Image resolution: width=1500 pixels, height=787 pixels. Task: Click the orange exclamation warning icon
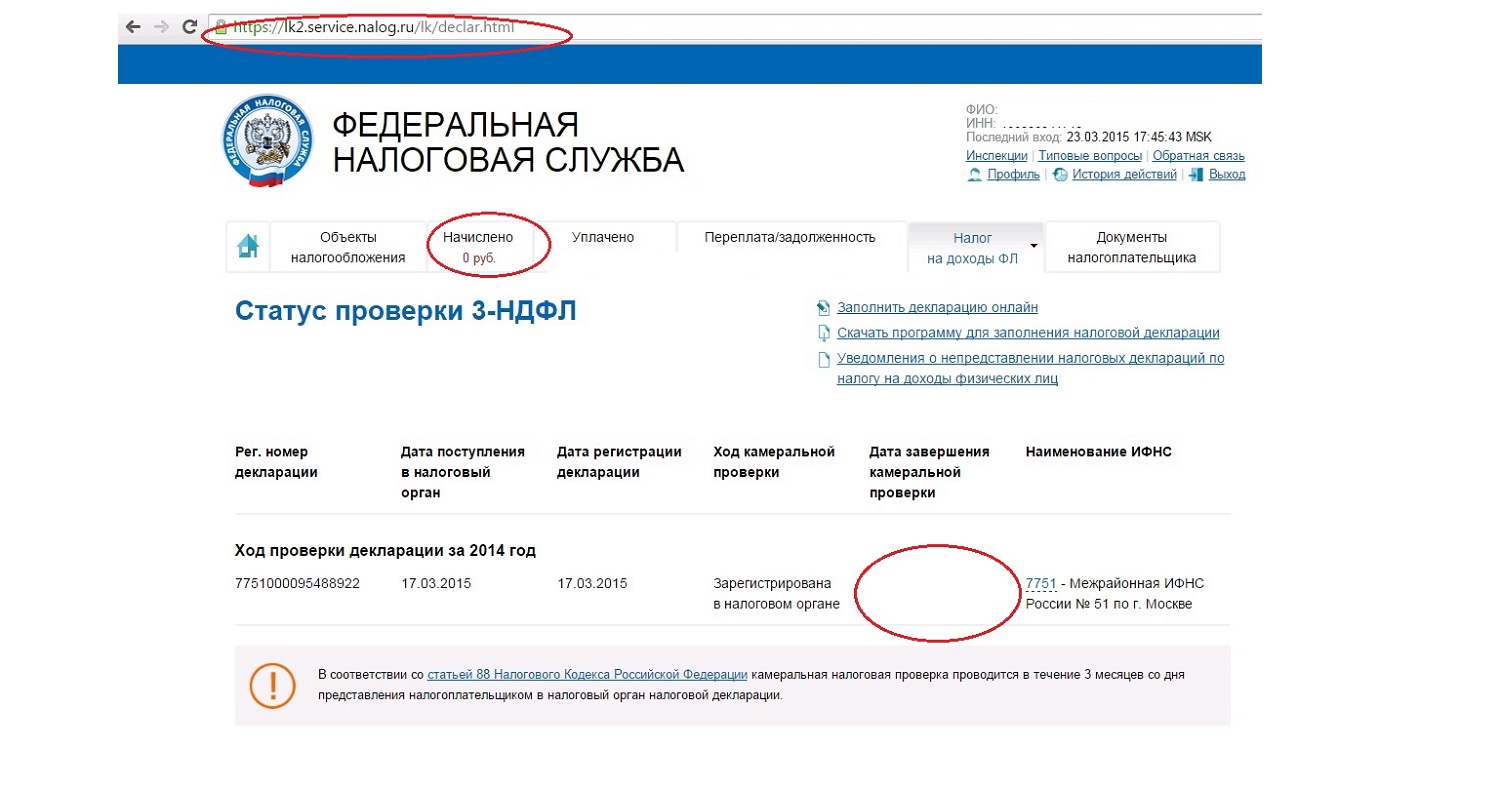click(x=272, y=685)
